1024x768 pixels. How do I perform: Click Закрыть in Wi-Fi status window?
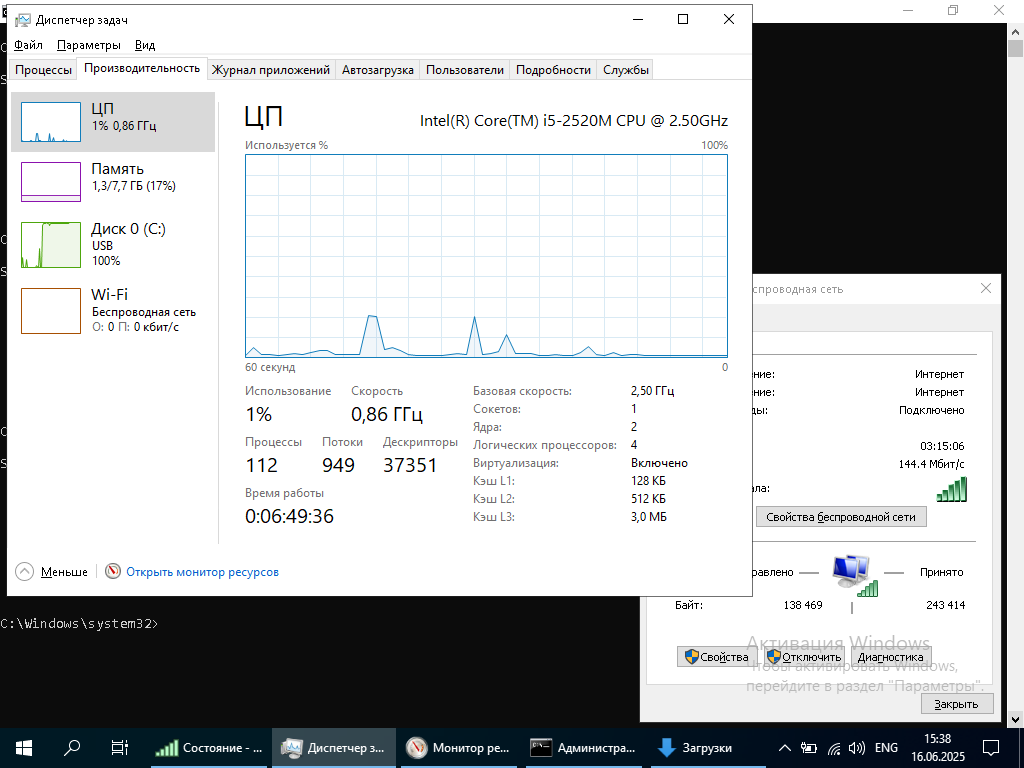coord(957,704)
